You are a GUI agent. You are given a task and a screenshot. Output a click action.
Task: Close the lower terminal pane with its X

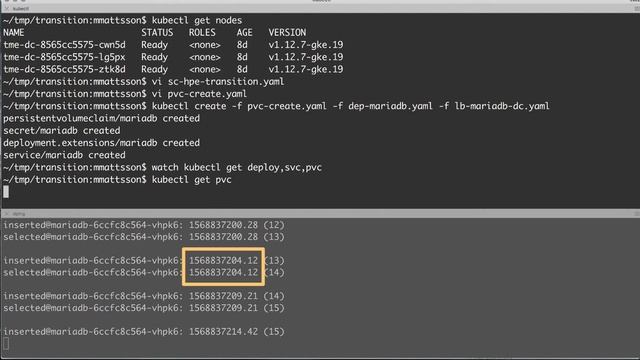[6, 214]
